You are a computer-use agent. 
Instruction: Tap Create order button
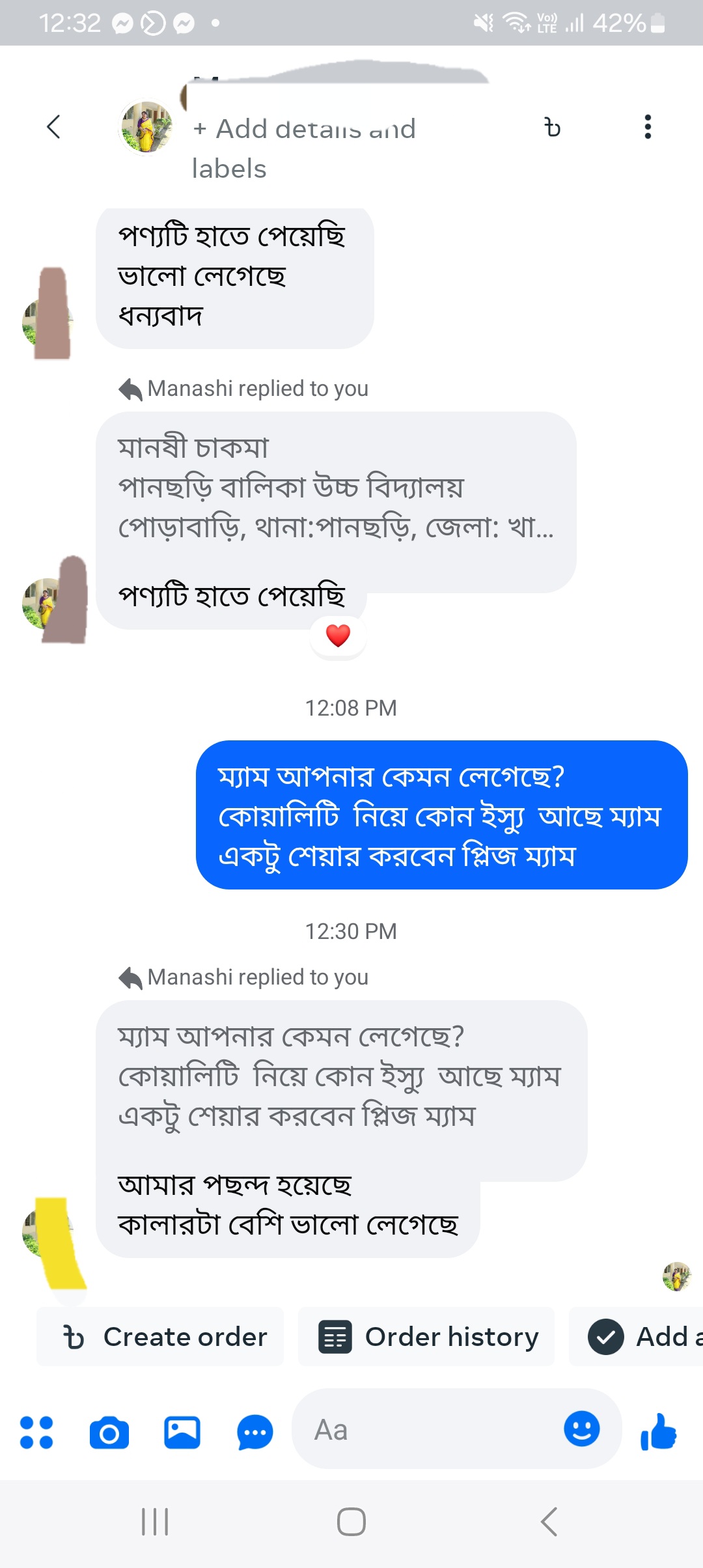pos(160,1336)
